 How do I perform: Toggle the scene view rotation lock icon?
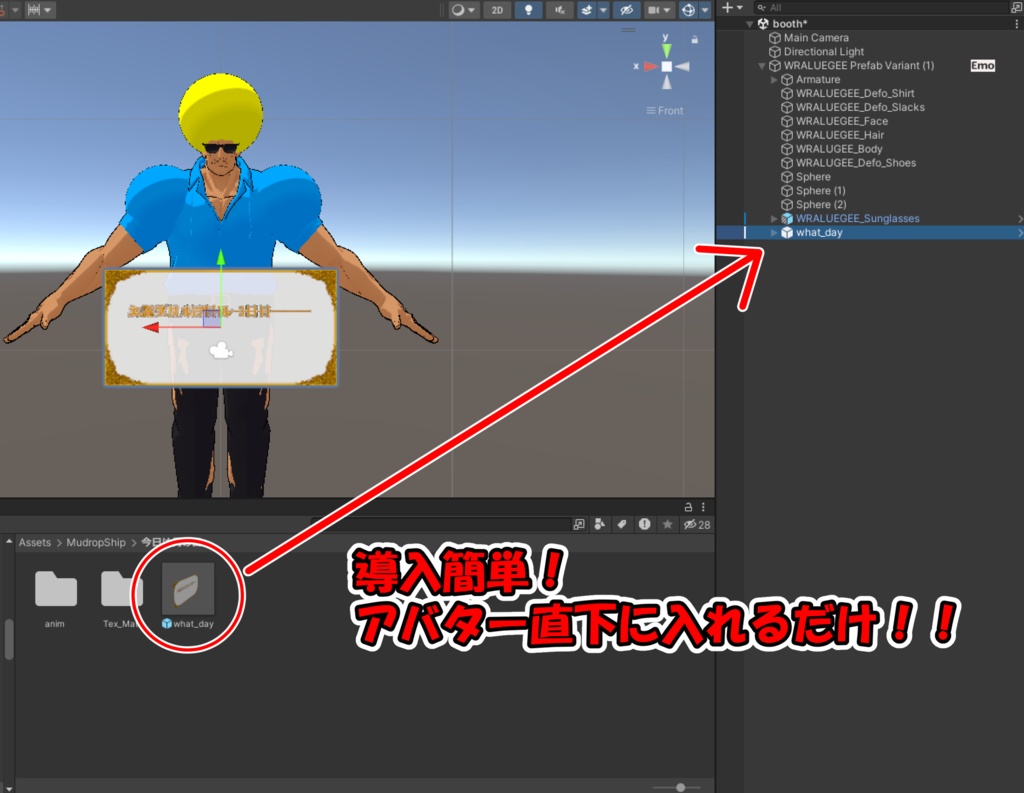[695, 40]
